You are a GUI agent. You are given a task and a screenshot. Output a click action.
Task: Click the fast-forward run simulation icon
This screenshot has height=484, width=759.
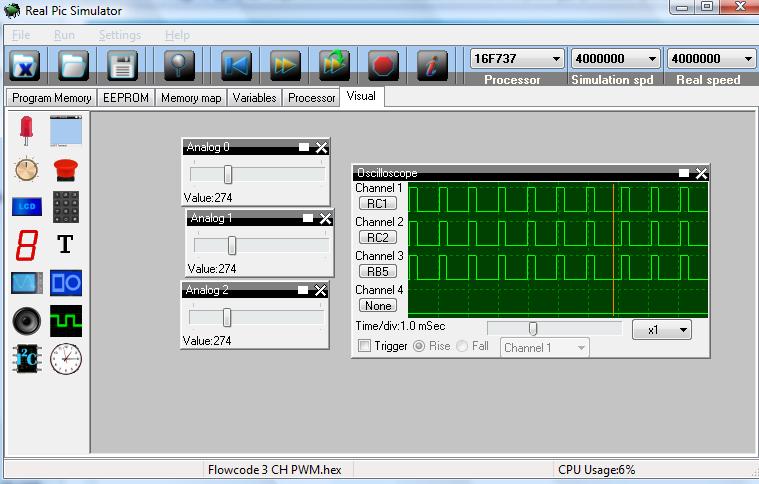pos(285,65)
